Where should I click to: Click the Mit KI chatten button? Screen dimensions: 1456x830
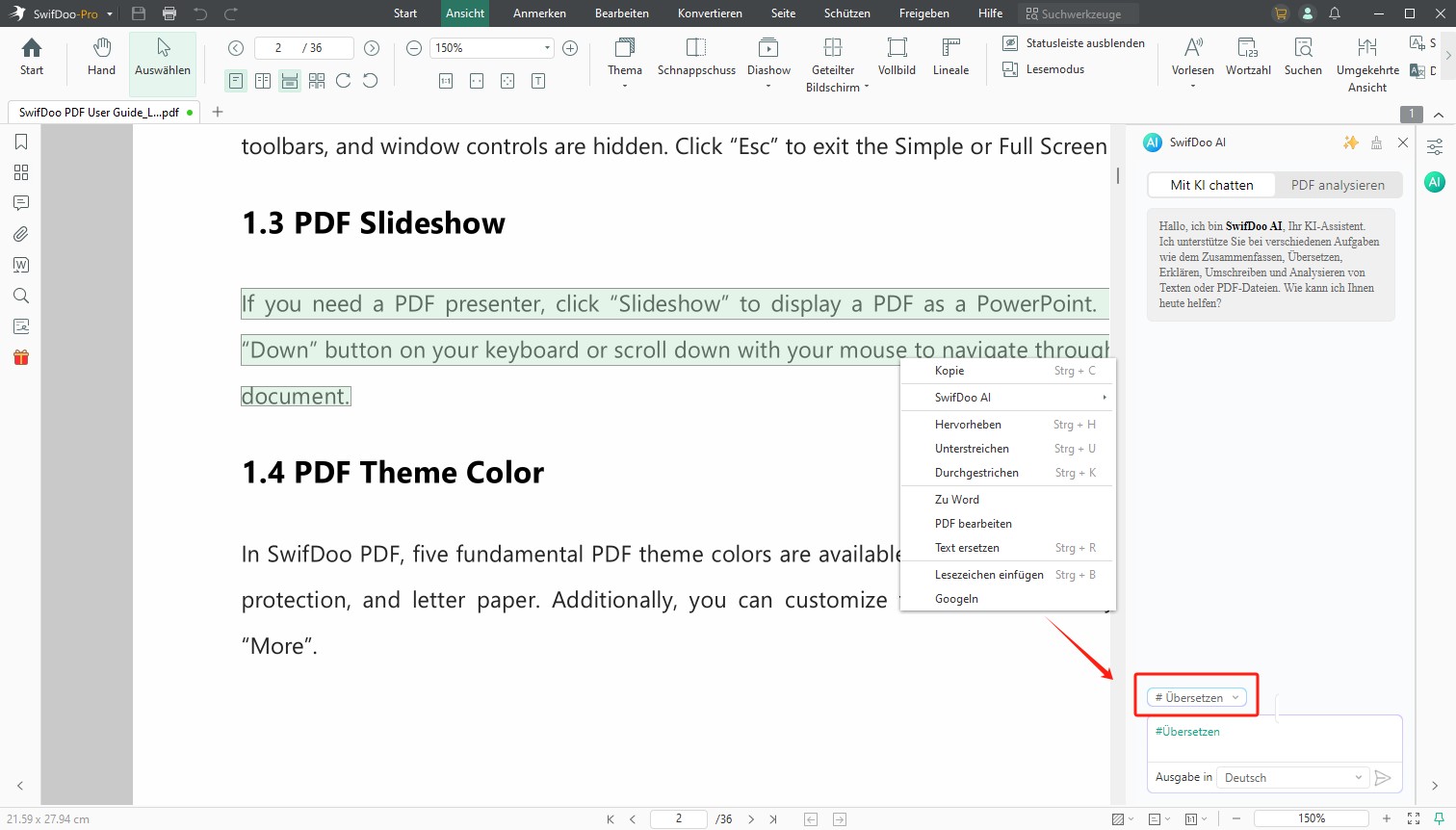[x=1211, y=185]
